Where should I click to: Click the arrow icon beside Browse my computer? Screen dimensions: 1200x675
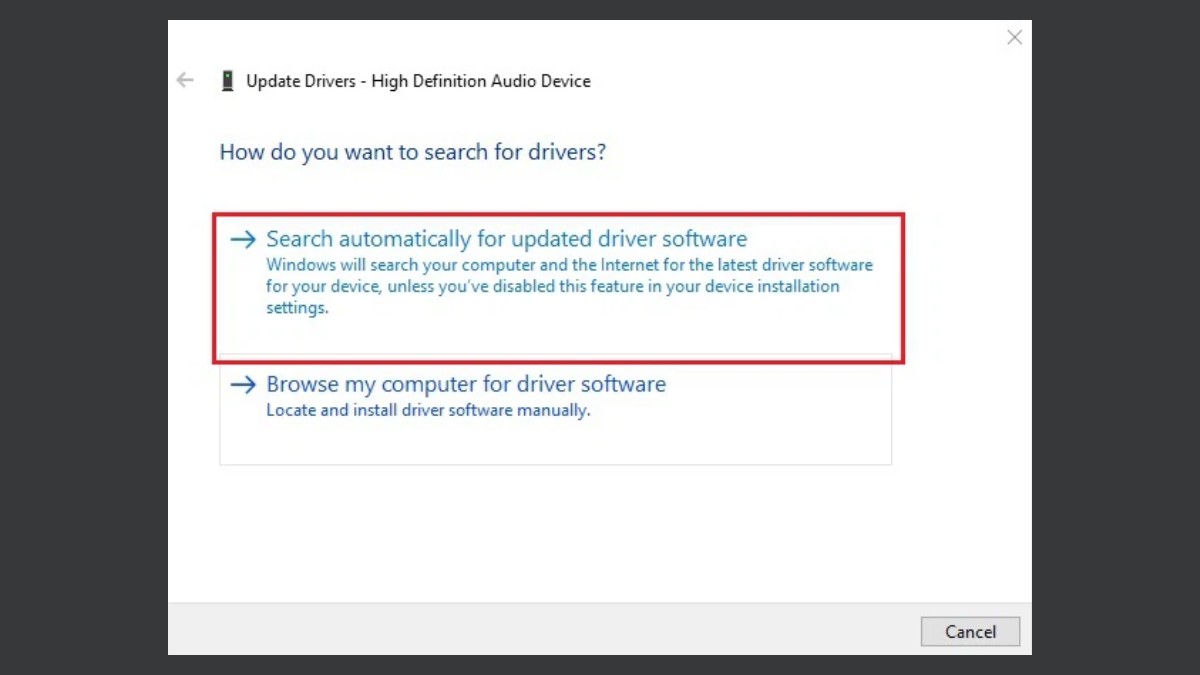click(x=243, y=385)
